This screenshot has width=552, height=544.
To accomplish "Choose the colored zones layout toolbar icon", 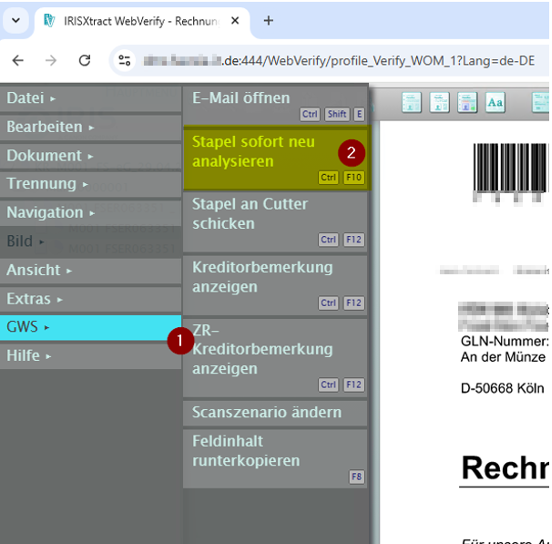I will tap(467, 102).
